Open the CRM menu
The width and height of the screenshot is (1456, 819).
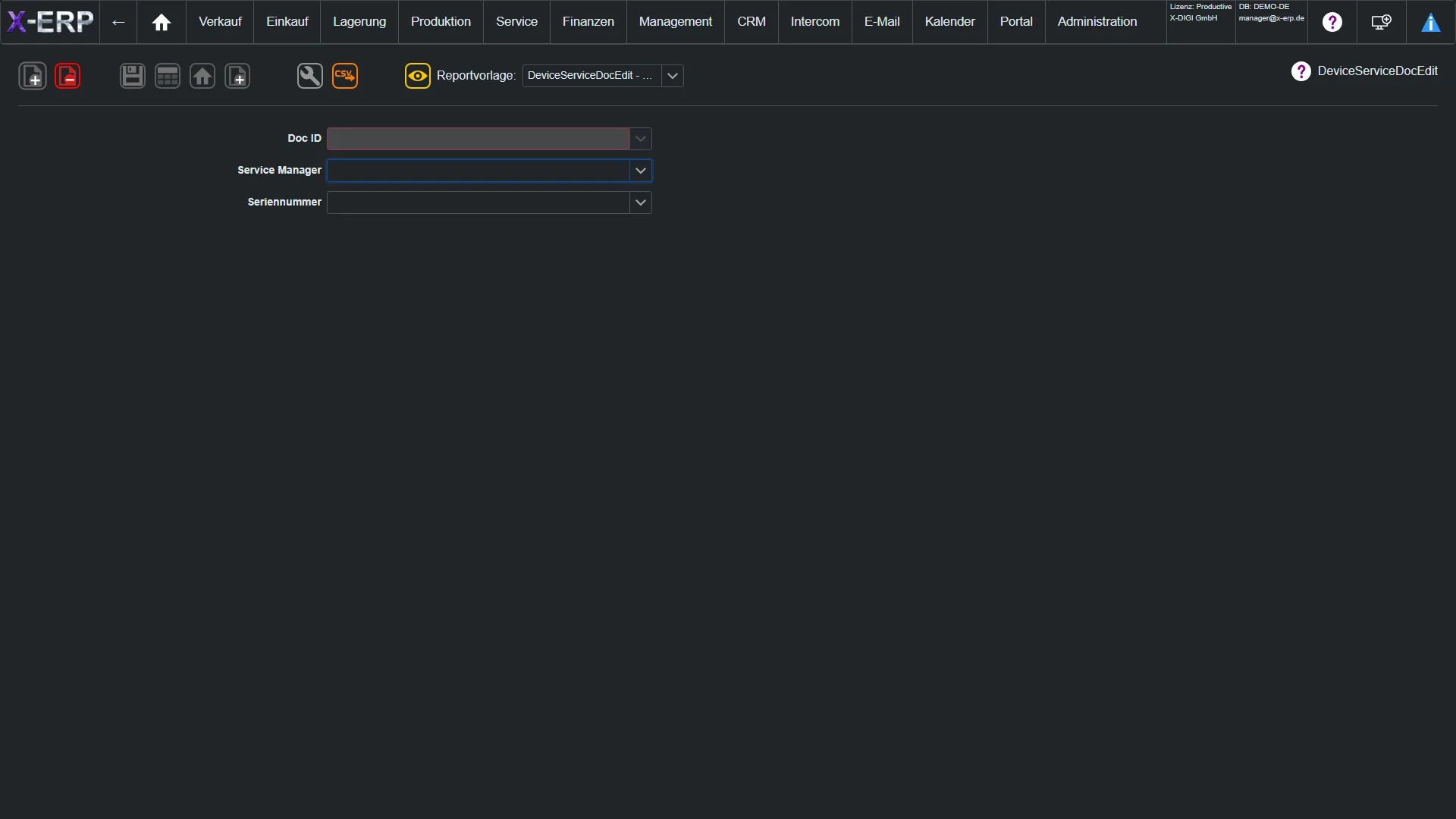[752, 22]
